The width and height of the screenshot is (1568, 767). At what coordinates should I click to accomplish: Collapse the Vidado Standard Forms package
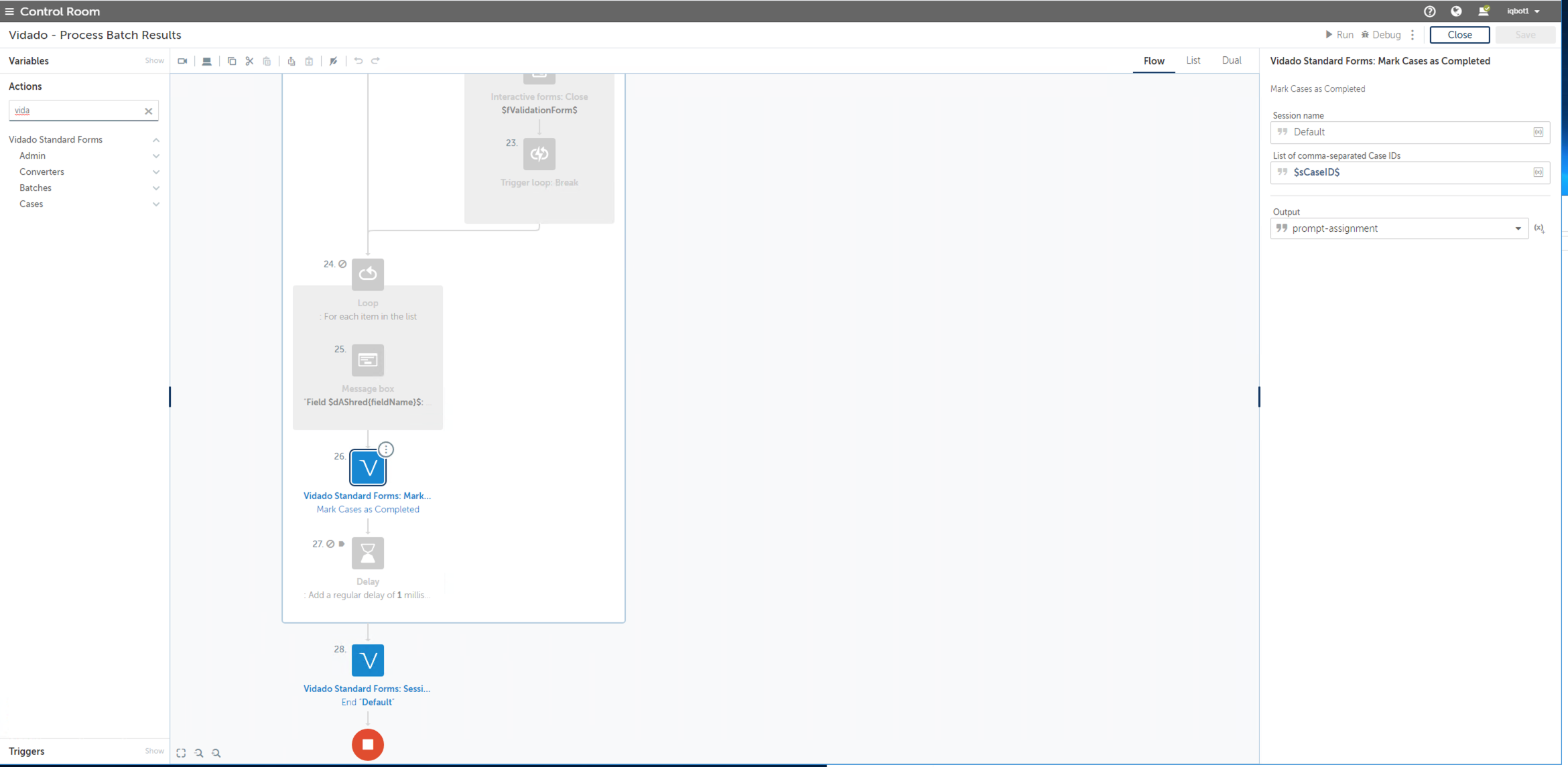coord(156,140)
